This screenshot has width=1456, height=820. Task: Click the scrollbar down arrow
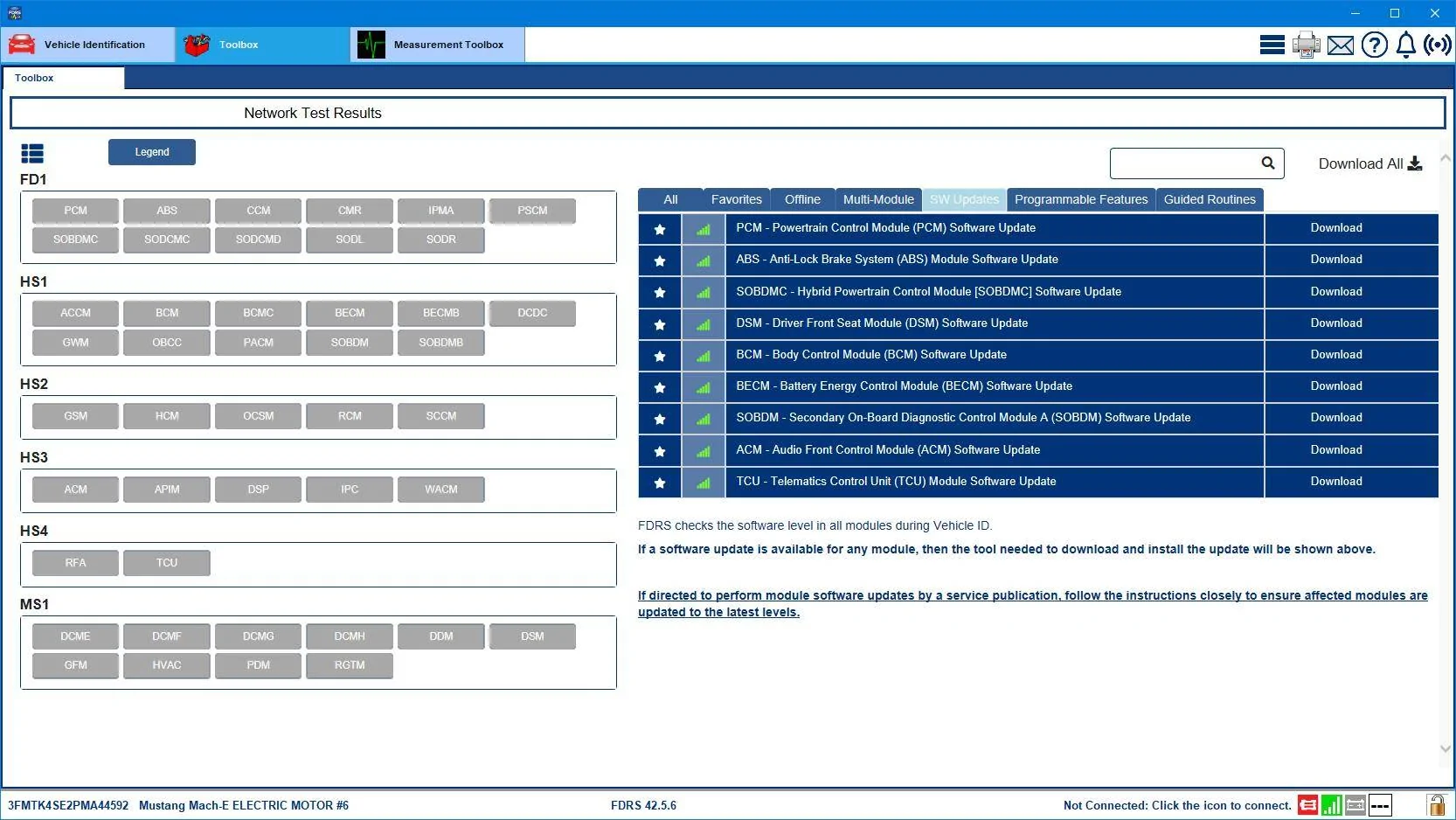click(x=1445, y=748)
